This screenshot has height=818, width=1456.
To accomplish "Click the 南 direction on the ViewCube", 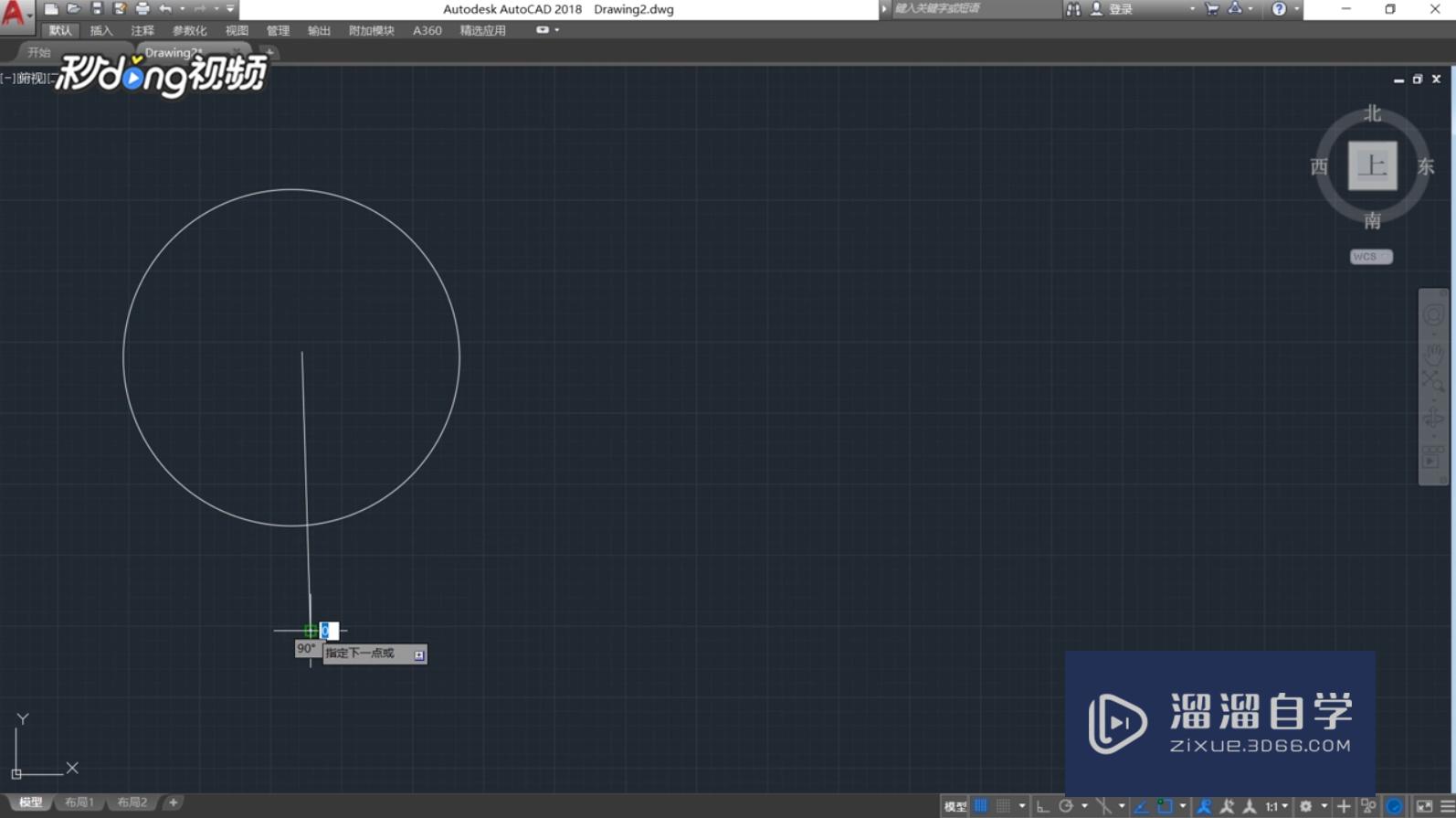I will [x=1372, y=220].
